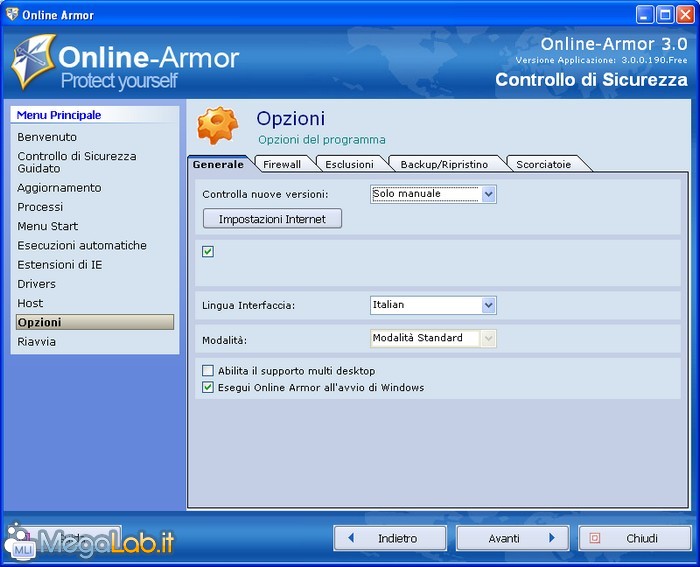Image resolution: width=700 pixels, height=567 pixels.
Task: Switch to the Generale tab
Action: 218,164
